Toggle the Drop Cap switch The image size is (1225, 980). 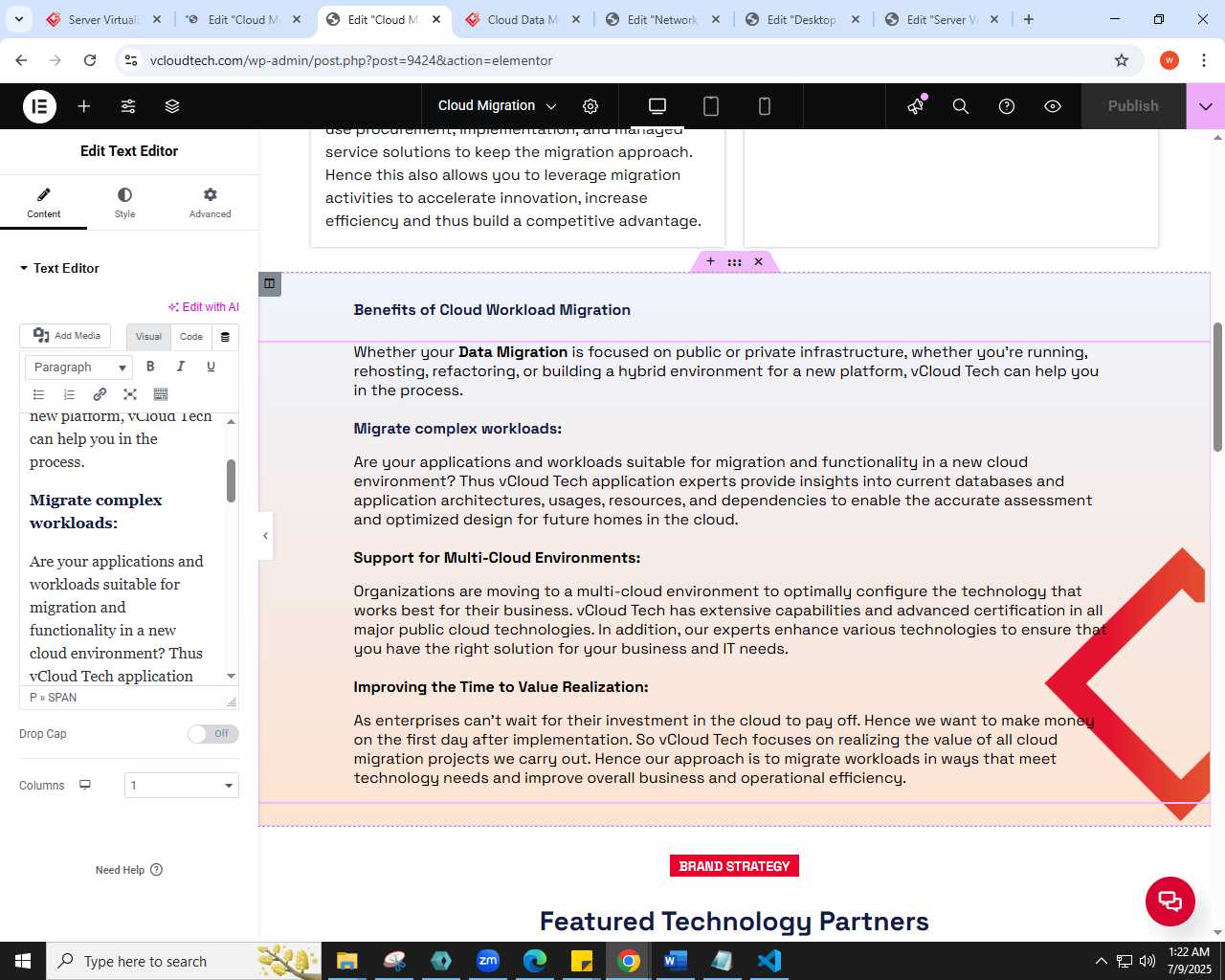pos(212,734)
